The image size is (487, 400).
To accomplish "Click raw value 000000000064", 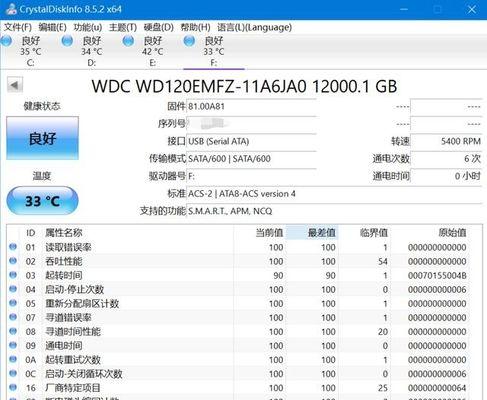I will tap(437, 388).
